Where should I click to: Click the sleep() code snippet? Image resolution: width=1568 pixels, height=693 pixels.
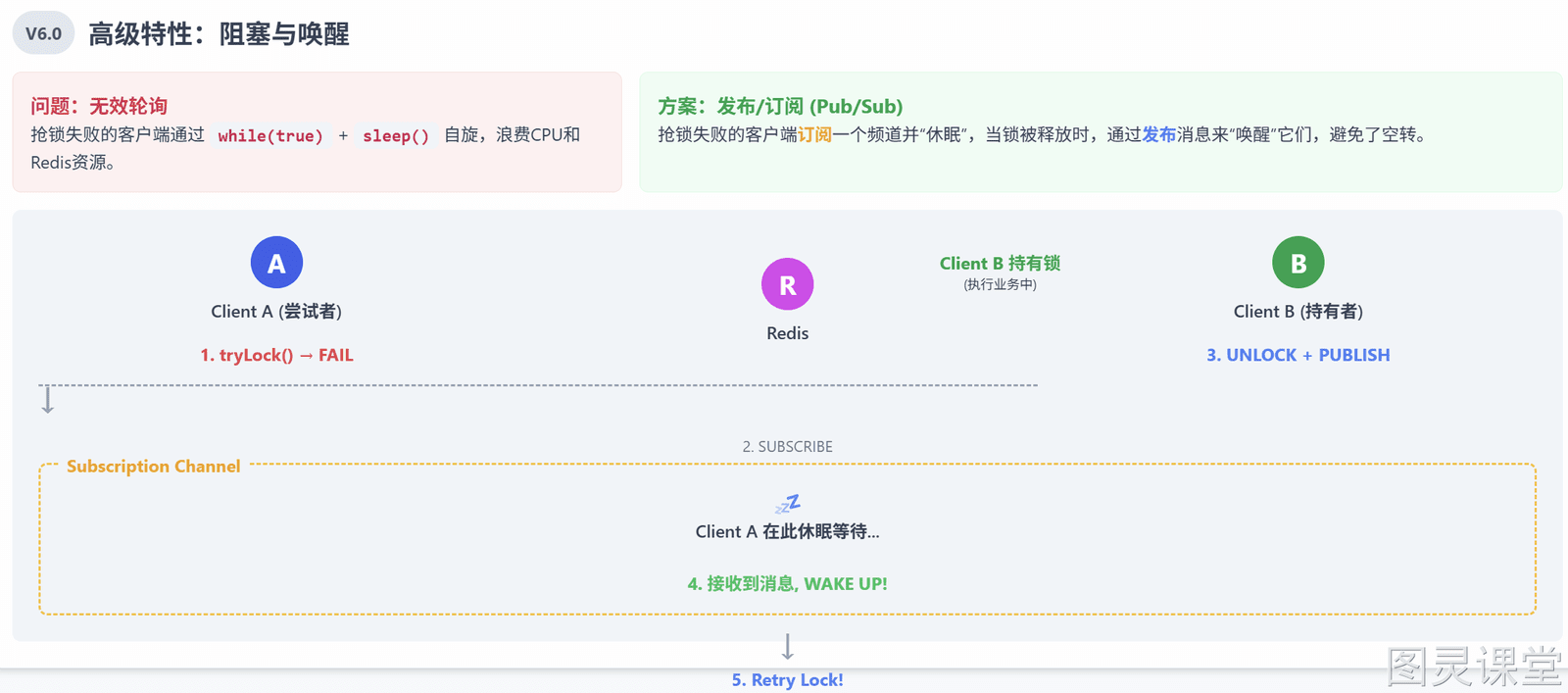pos(396,135)
